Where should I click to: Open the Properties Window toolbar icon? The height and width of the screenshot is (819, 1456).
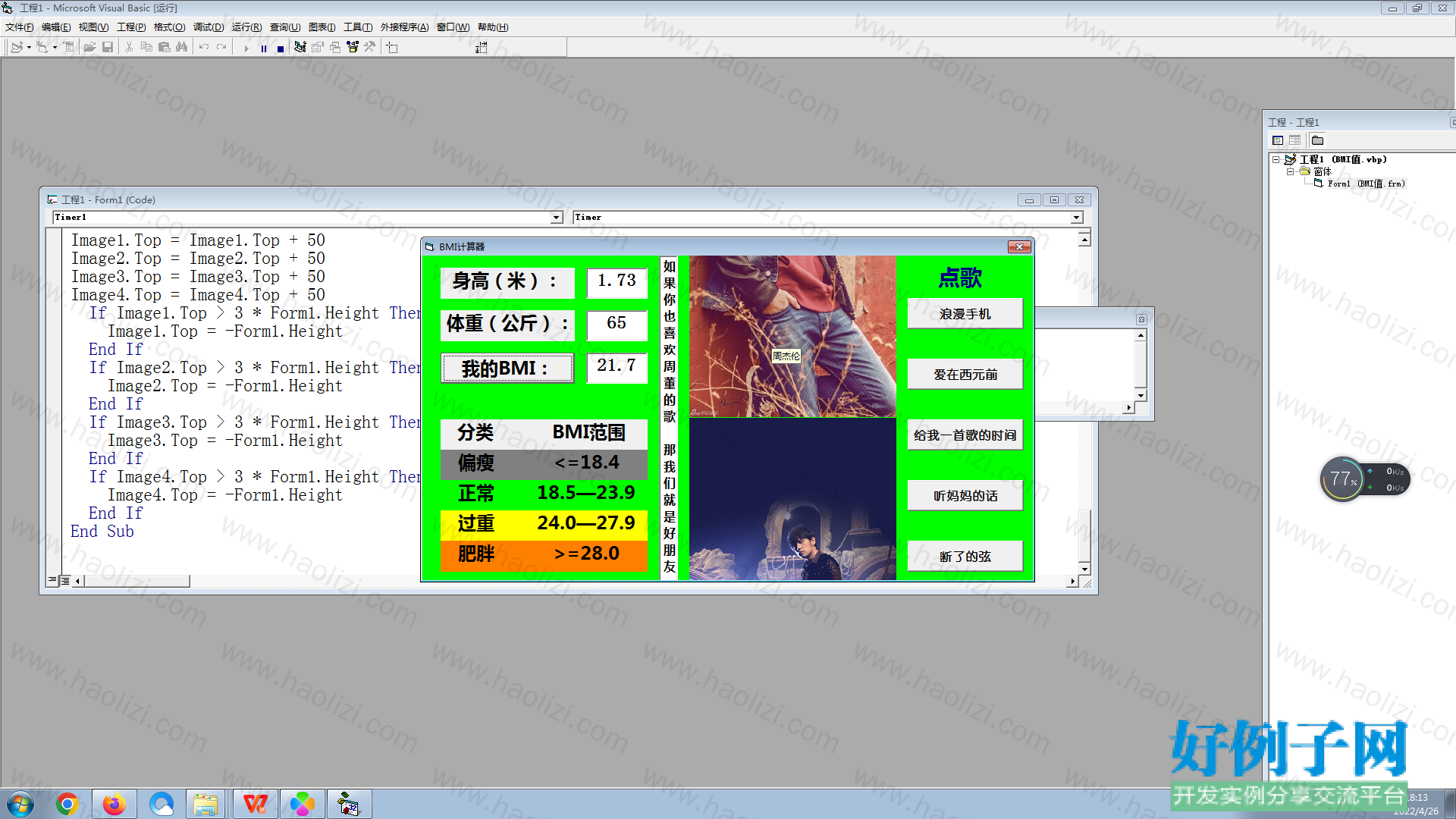(318, 47)
